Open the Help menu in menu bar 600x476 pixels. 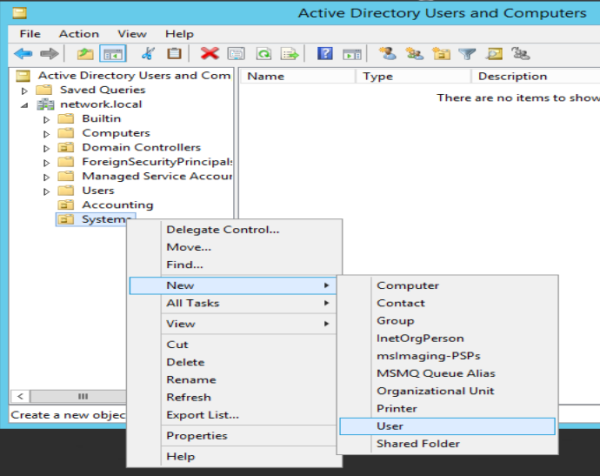(179, 34)
